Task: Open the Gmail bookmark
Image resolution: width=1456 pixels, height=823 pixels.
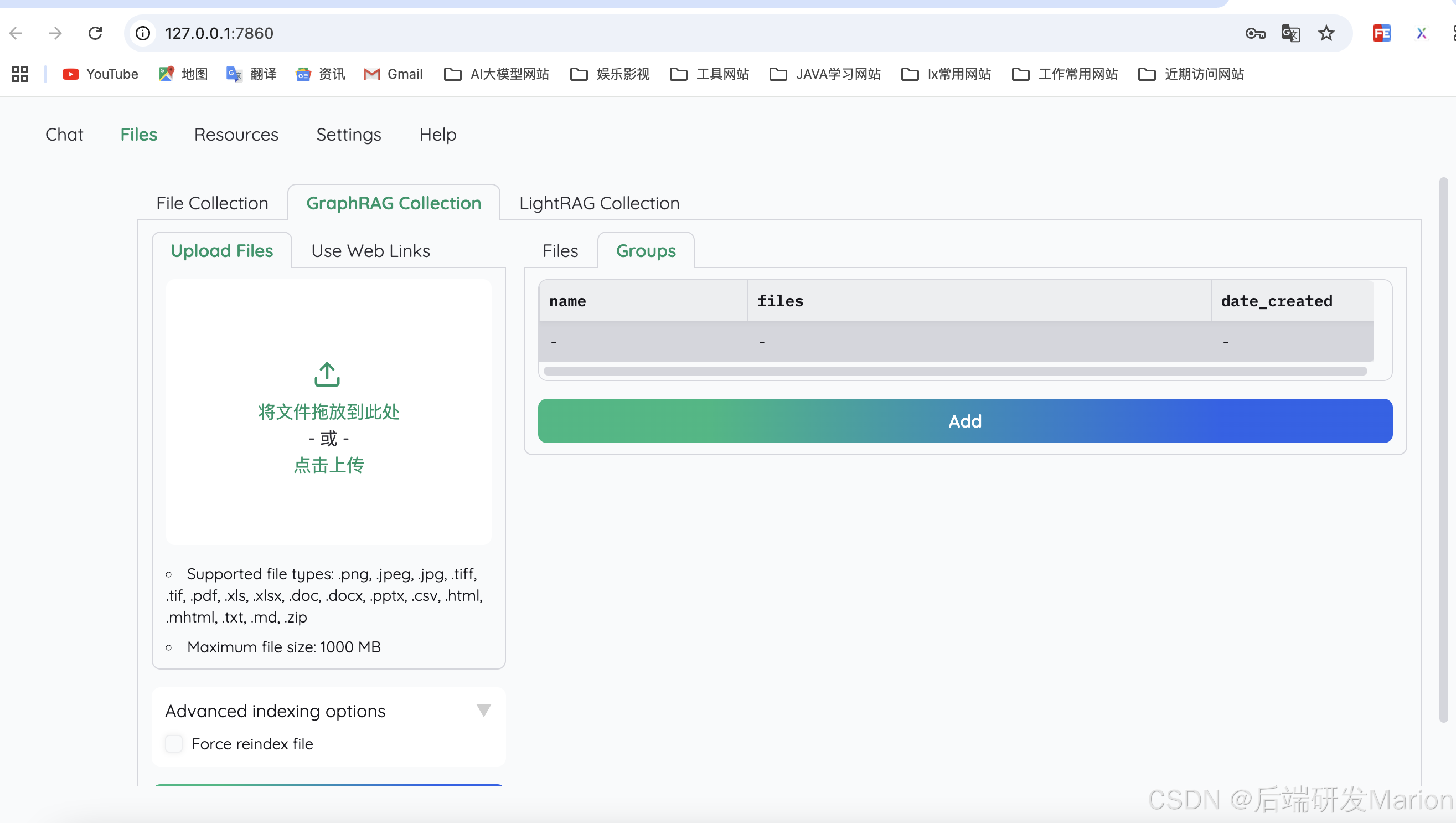Action: (x=393, y=74)
